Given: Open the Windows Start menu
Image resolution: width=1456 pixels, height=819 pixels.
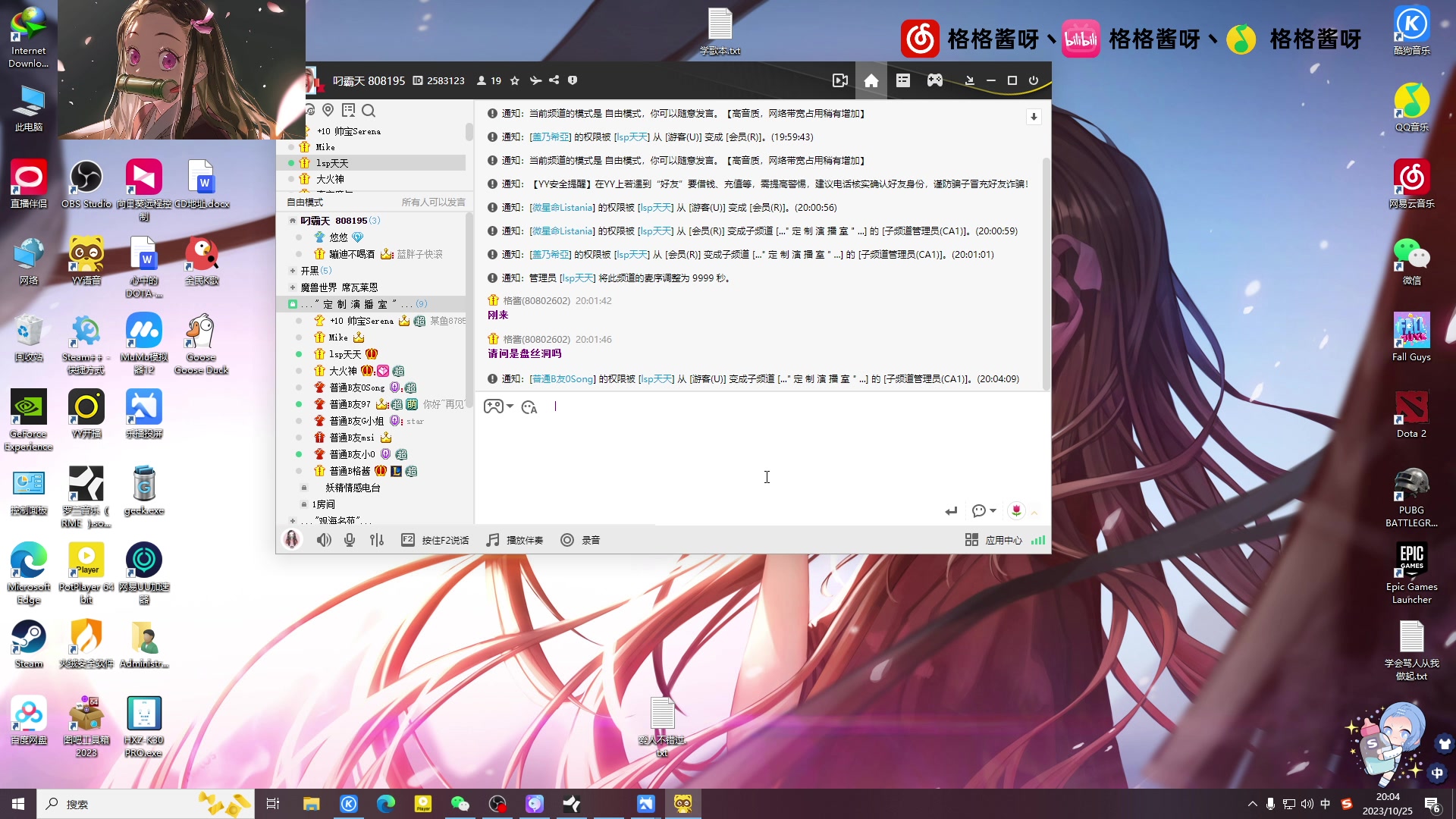Looking at the screenshot, I should tap(18, 804).
